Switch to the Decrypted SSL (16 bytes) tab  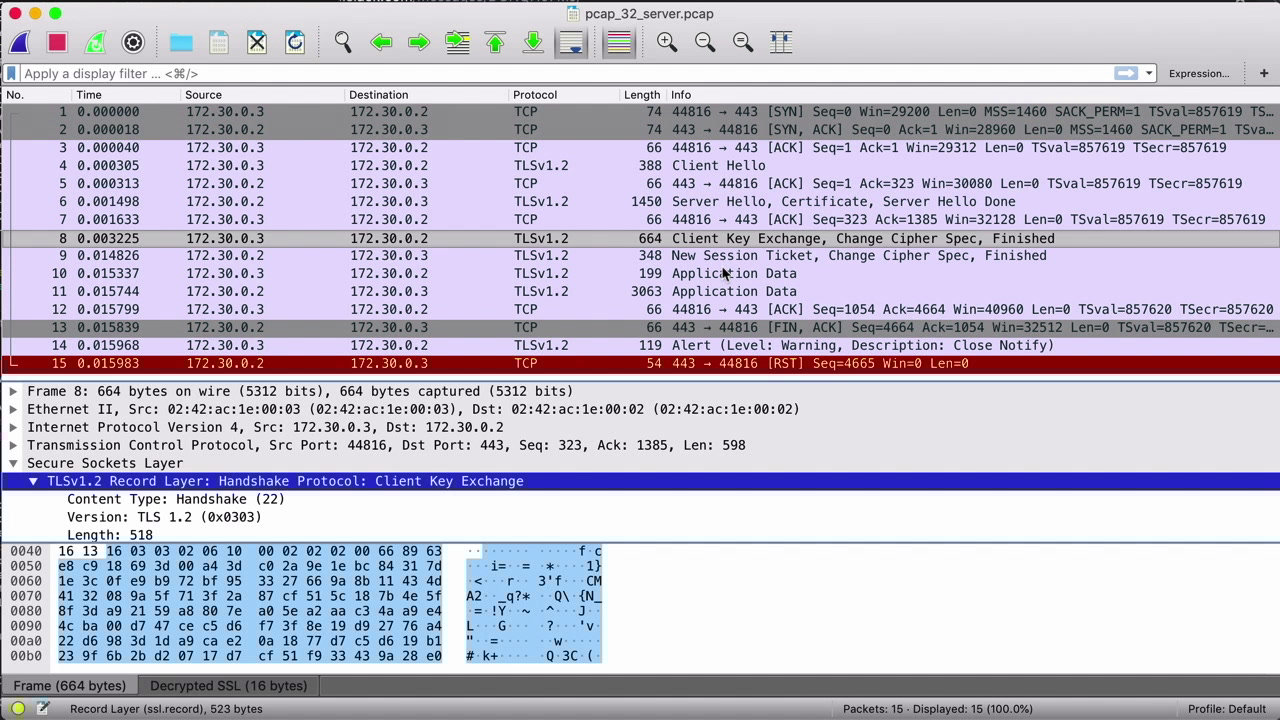(x=229, y=686)
